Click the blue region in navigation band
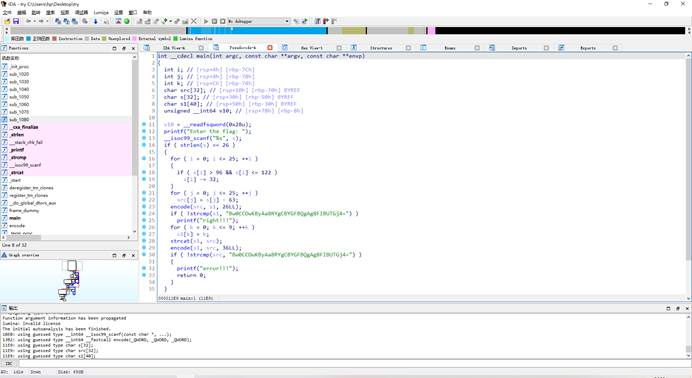This screenshot has height=378, width=692. point(257,30)
